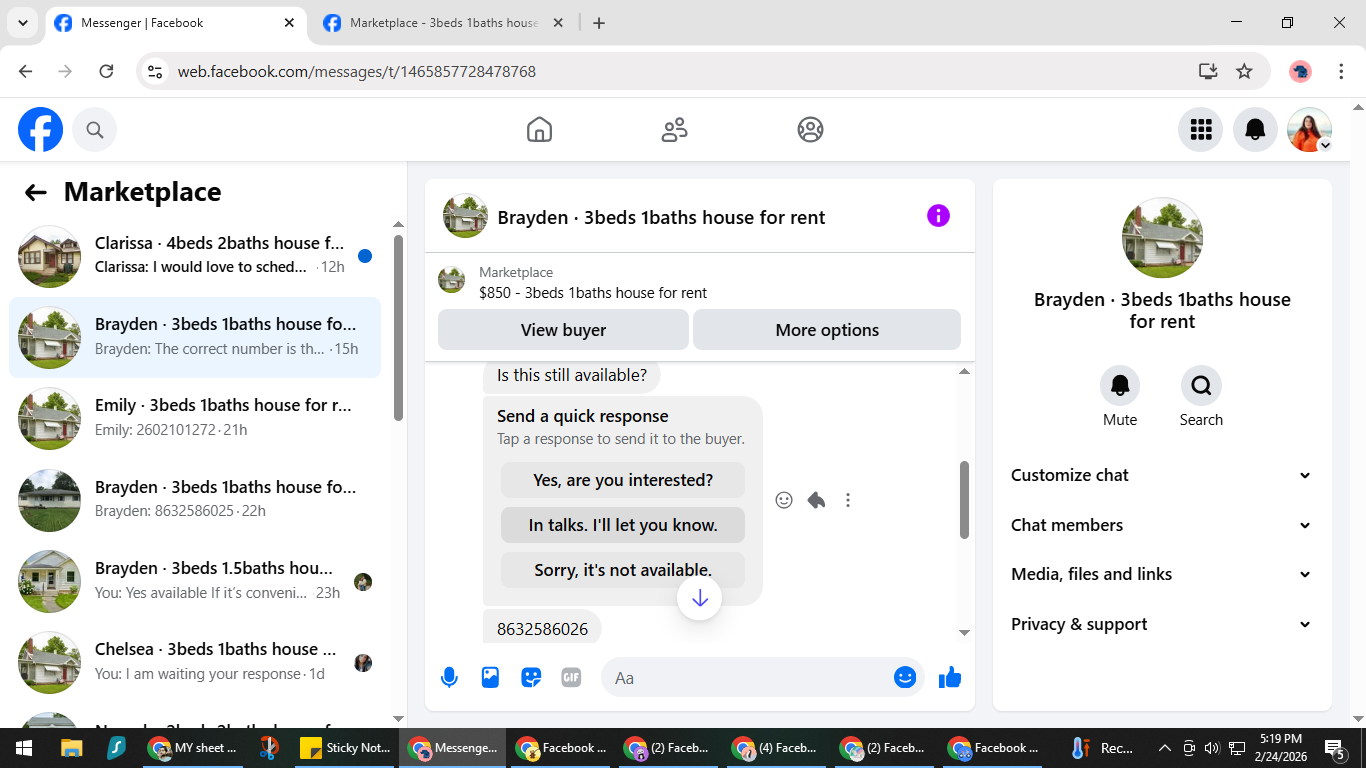Screen dimensions: 1366x768
Task: Click the conversation list scrollbar
Action: pyautogui.click(x=398, y=328)
